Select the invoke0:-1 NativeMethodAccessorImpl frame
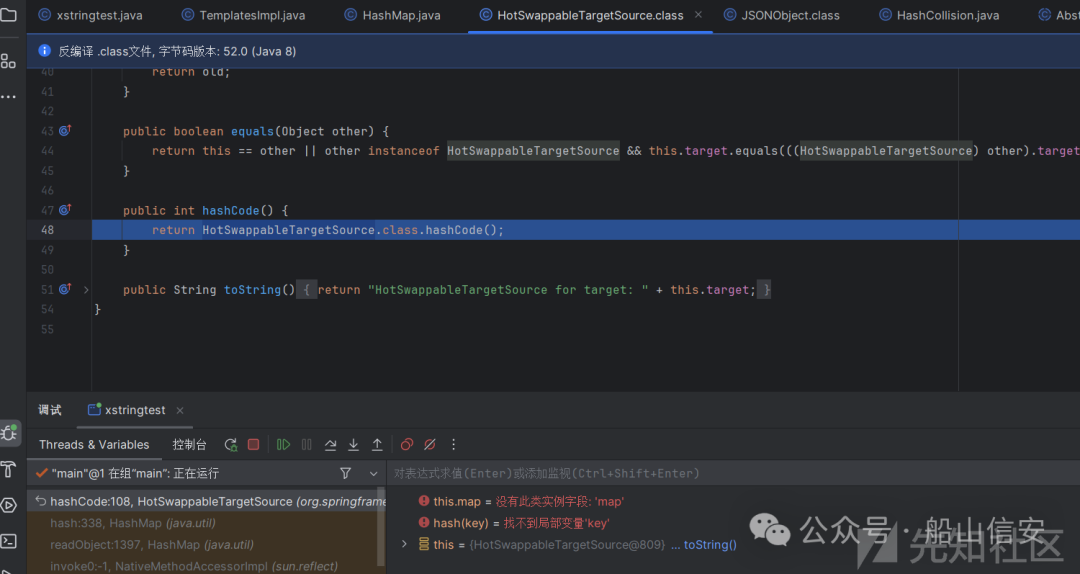 pyautogui.click(x=207, y=566)
